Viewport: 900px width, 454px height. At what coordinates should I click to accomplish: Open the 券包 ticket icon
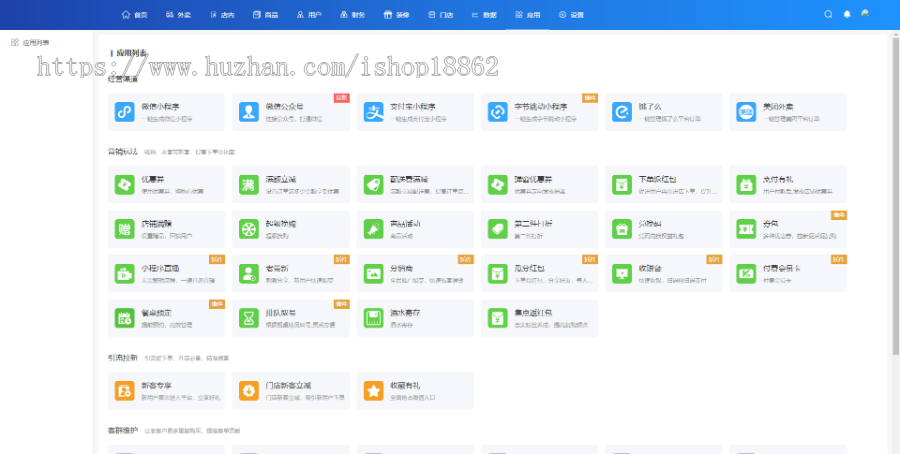tap(746, 229)
